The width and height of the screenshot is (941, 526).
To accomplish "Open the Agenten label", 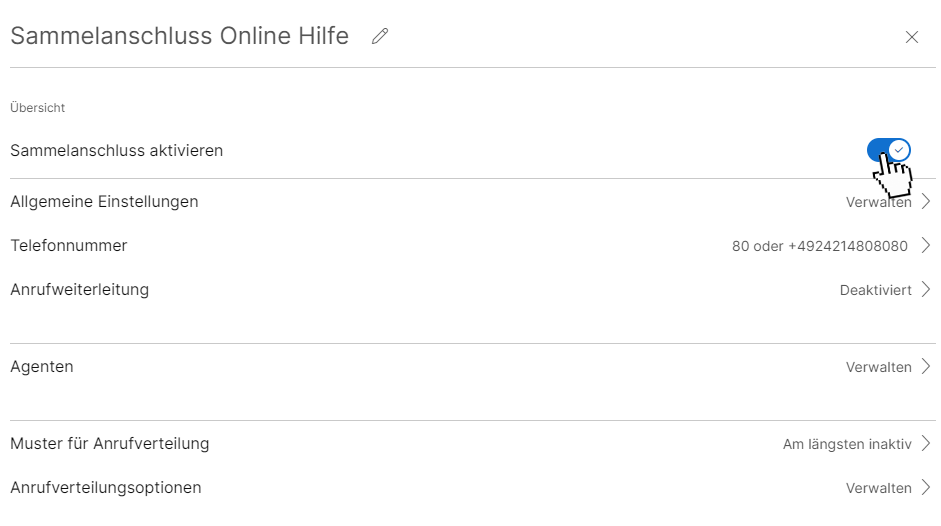I will pos(42,367).
